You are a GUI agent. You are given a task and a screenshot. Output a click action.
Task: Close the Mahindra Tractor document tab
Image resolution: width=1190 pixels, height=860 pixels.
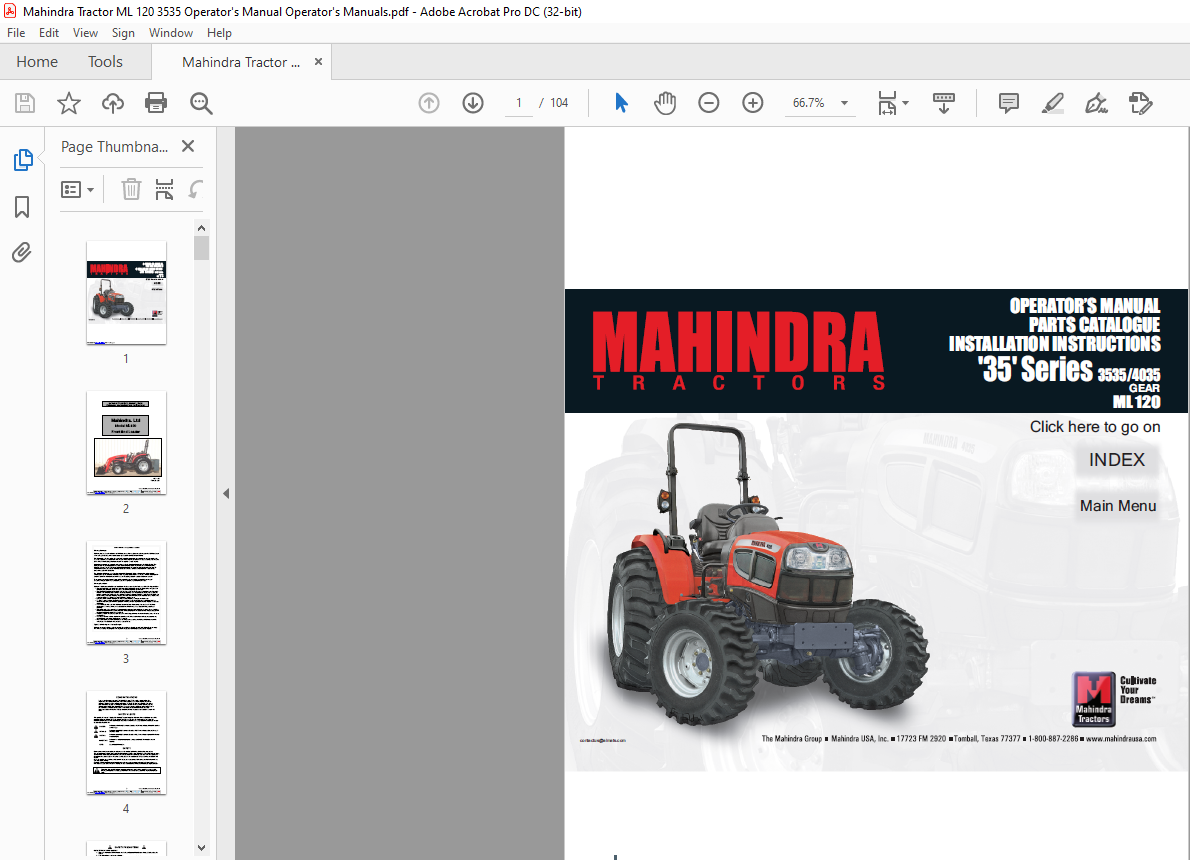click(x=318, y=61)
